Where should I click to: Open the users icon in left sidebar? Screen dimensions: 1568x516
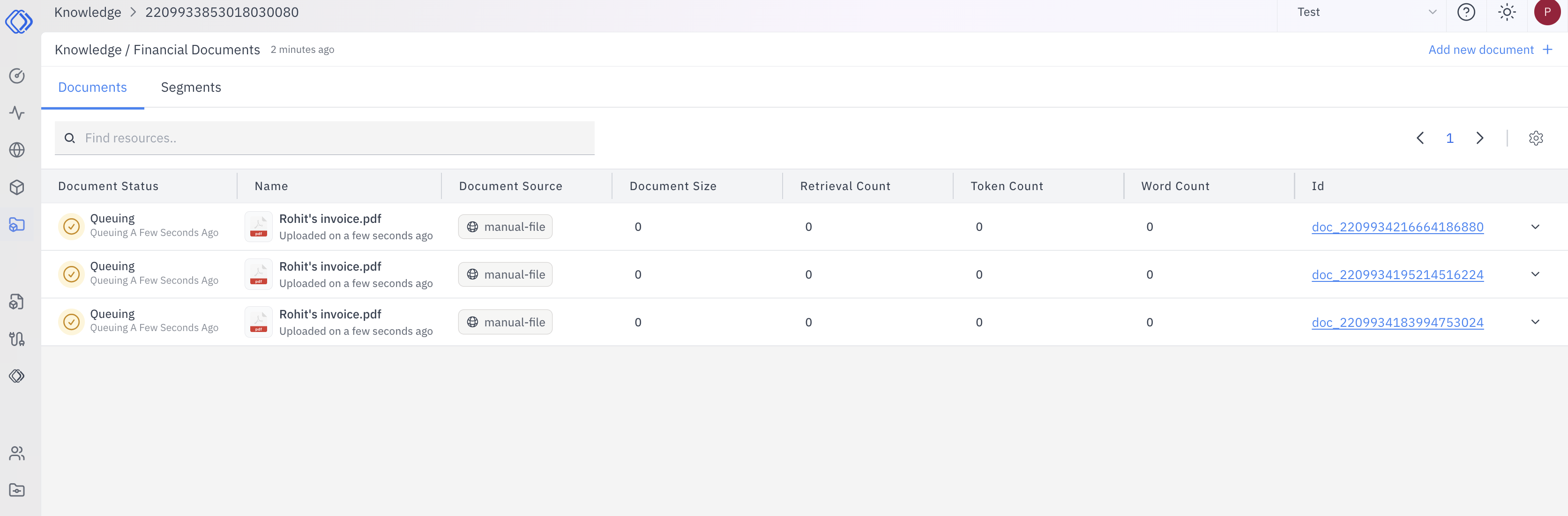17,453
